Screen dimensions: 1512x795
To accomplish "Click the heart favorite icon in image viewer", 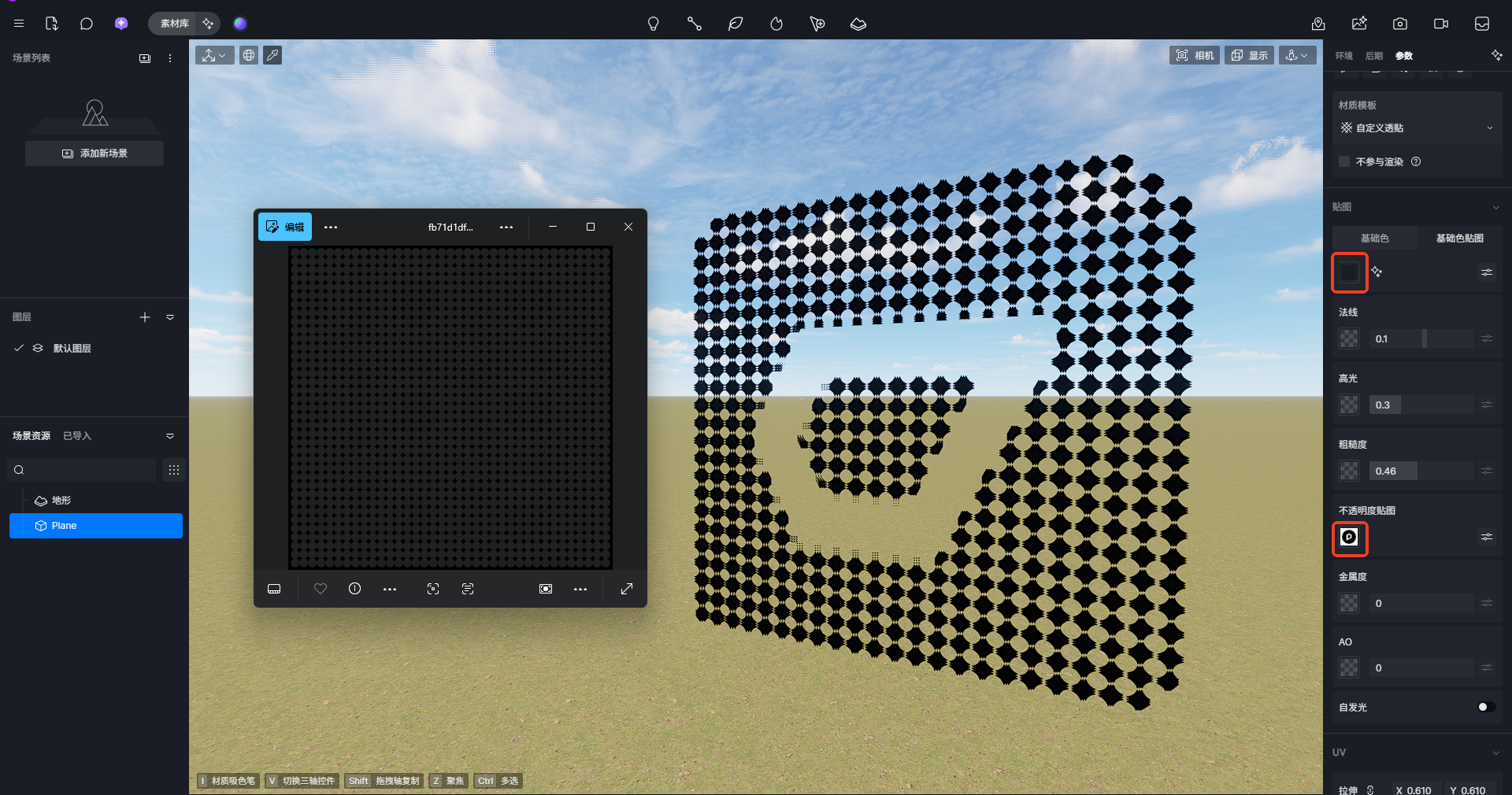I will pyautogui.click(x=321, y=589).
